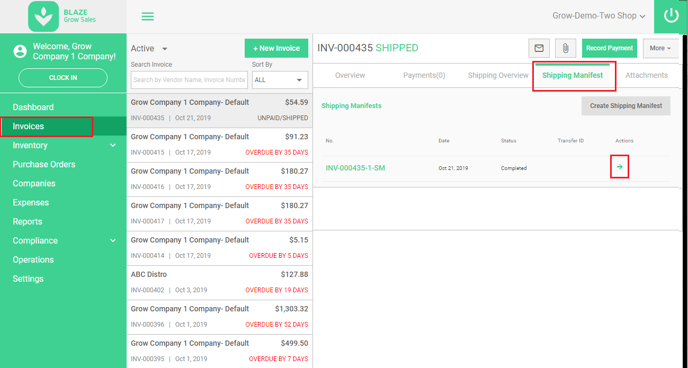Switch to the Overview tab
This screenshot has width=688, height=368.
click(x=350, y=75)
